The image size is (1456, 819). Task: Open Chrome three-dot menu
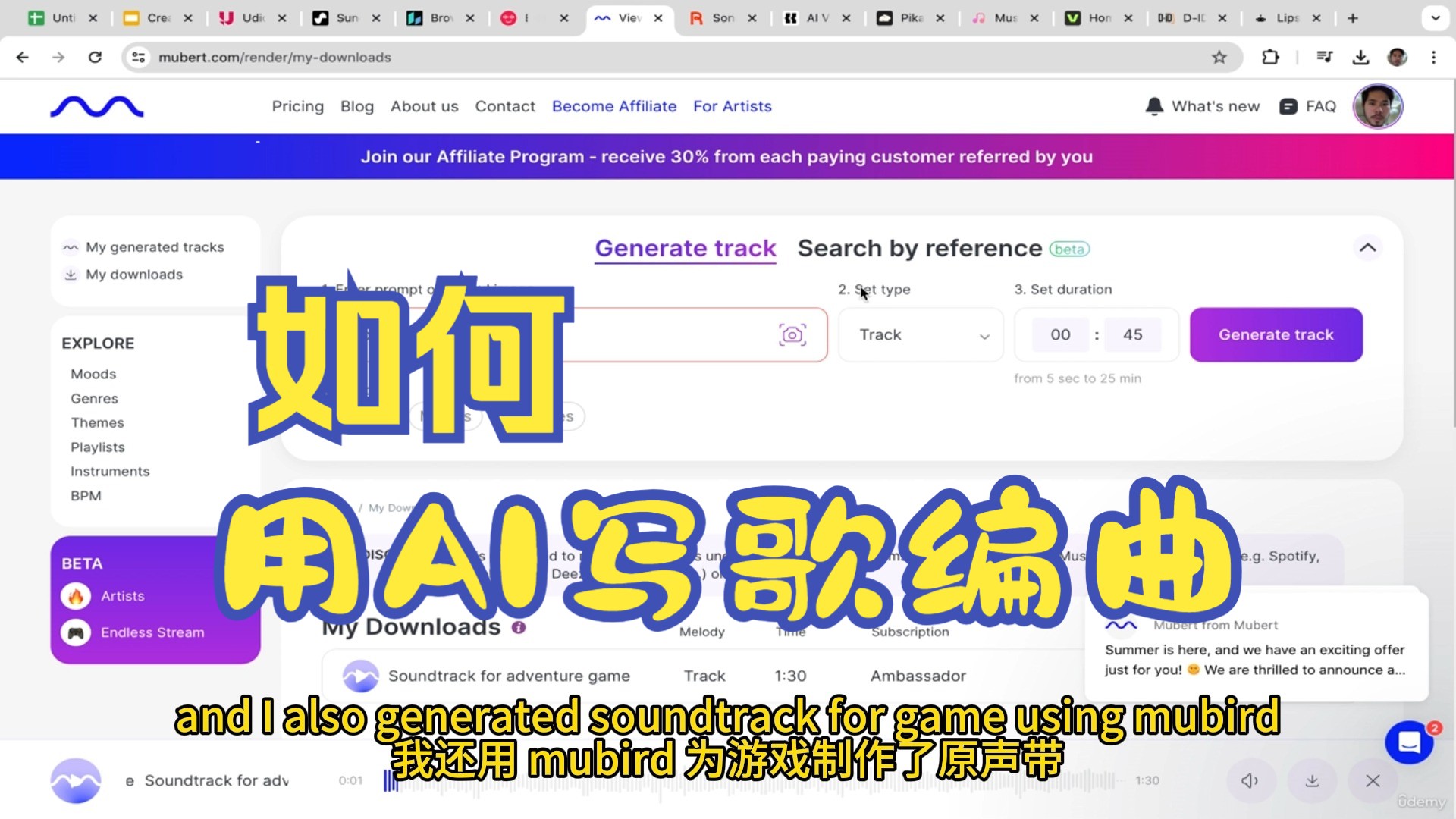pos(1433,57)
